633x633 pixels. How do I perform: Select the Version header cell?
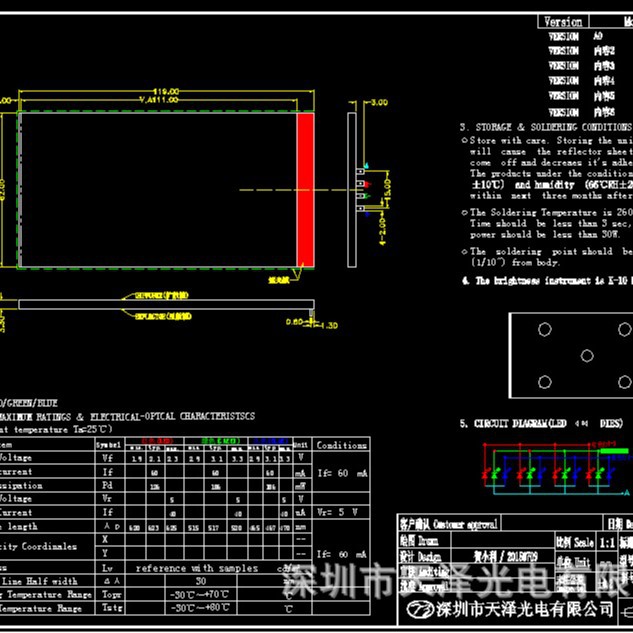coord(562,22)
